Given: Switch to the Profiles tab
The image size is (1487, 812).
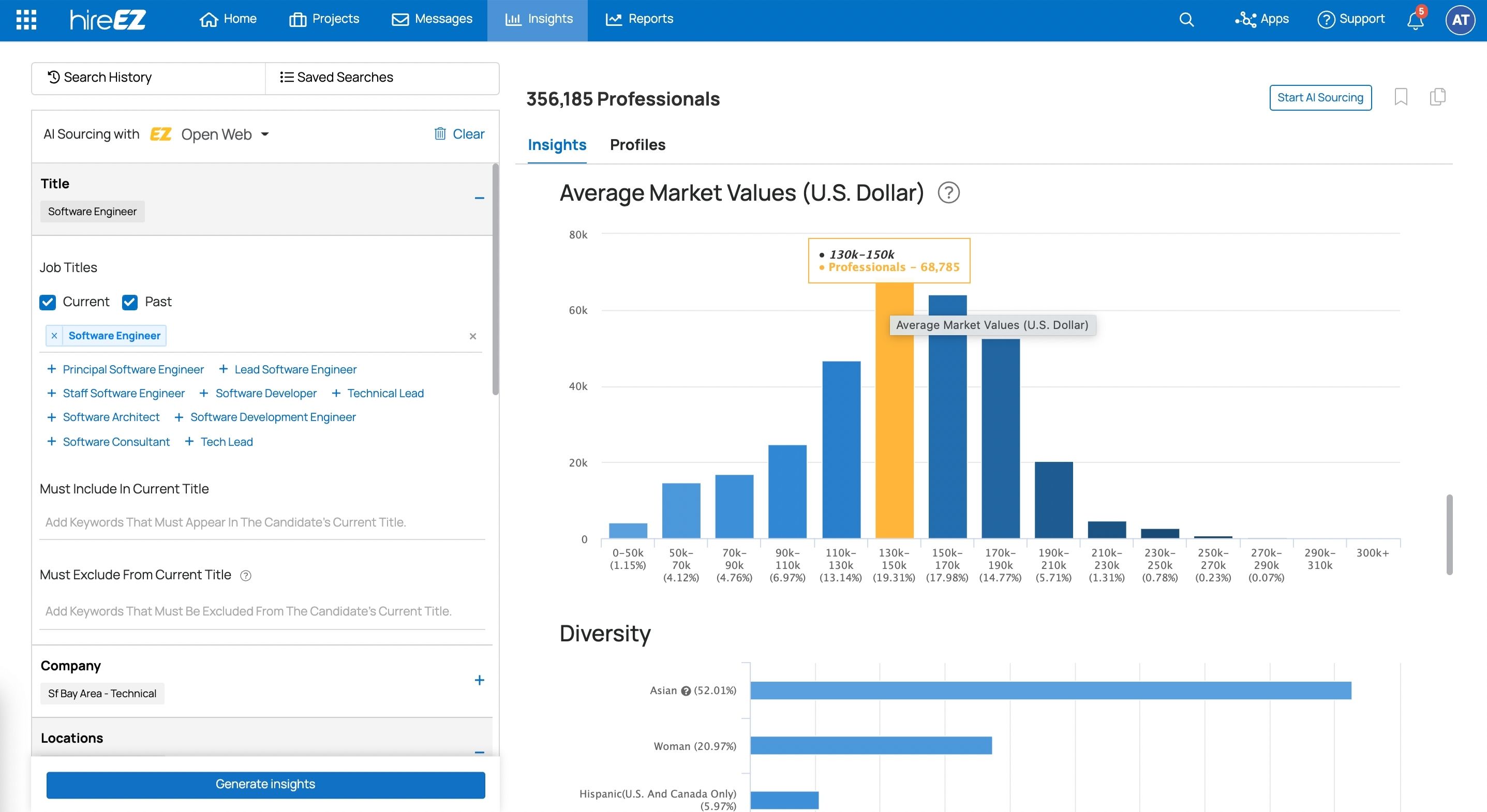Looking at the screenshot, I should click(637, 145).
